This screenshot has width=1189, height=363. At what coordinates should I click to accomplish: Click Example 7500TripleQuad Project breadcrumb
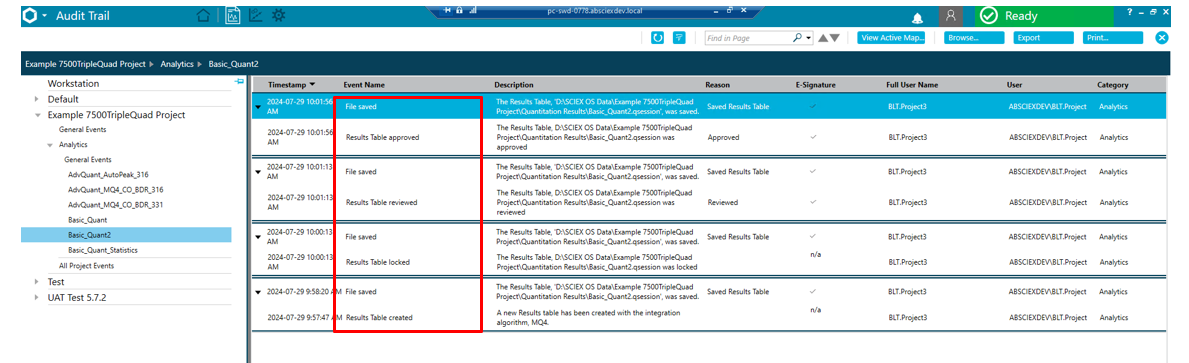pyautogui.click(x=85, y=64)
